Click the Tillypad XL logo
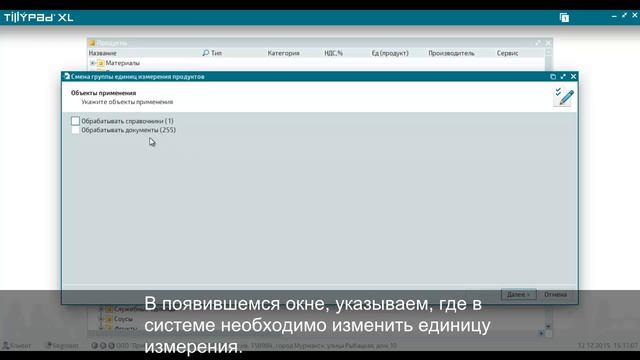Image resolution: width=640 pixels, height=360 pixels. (x=39, y=18)
